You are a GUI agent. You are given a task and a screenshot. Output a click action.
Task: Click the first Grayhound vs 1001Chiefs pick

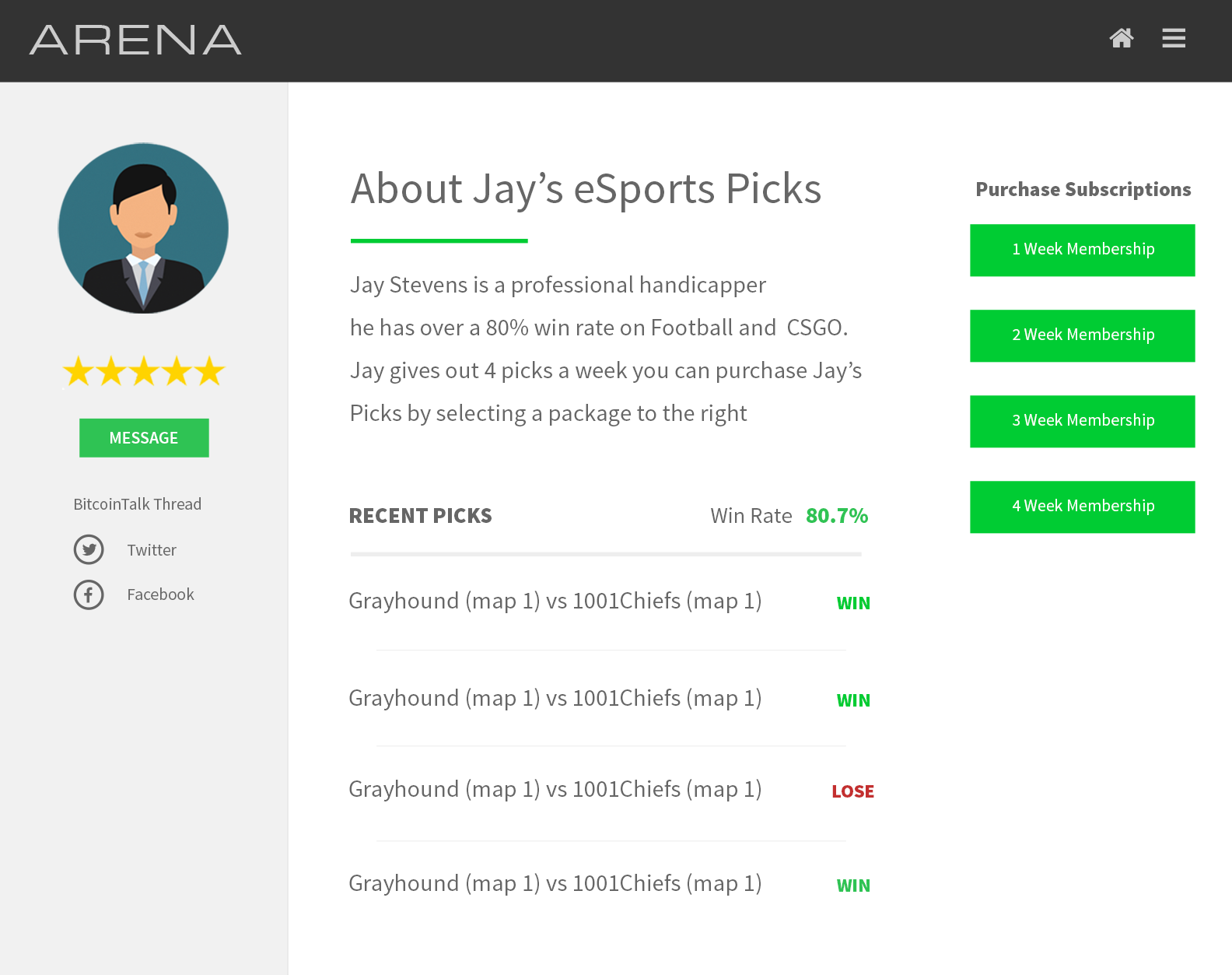[x=555, y=601]
